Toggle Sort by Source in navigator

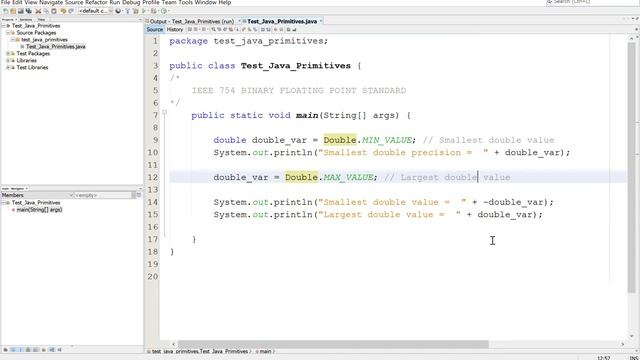[x=59, y=350]
